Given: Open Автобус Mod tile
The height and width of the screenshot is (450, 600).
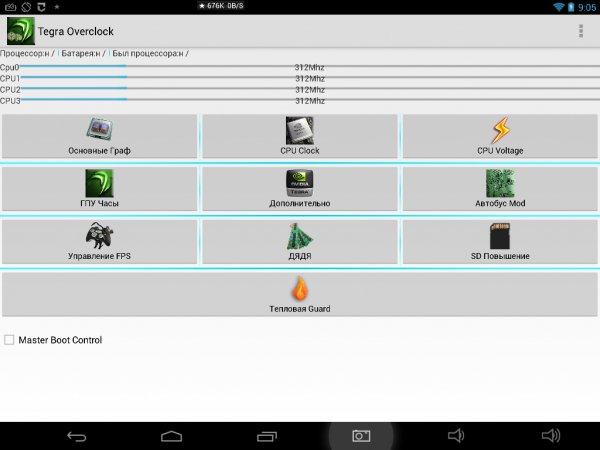Looking at the screenshot, I should click(500, 189).
